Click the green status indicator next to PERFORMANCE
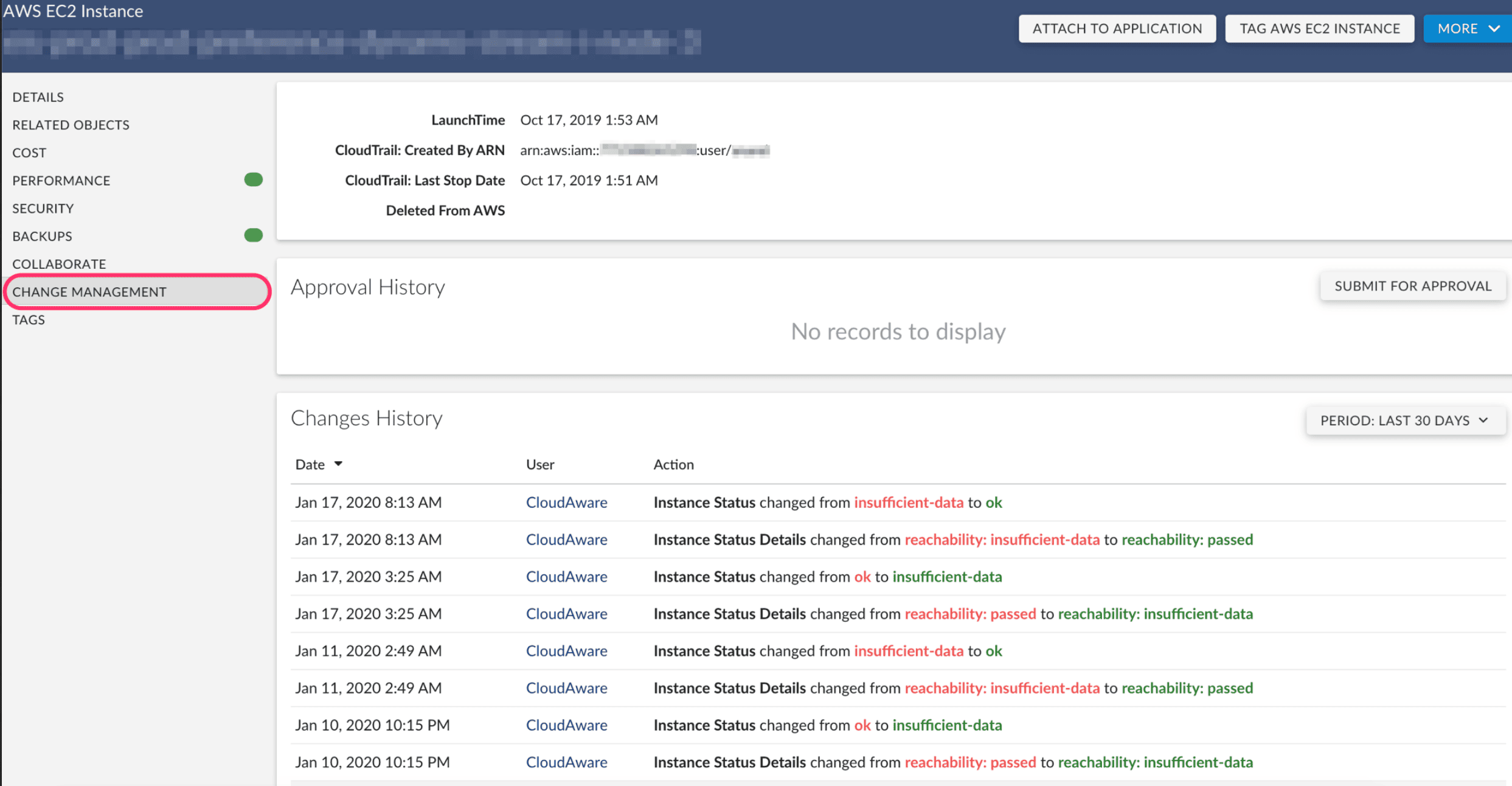 point(253,179)
